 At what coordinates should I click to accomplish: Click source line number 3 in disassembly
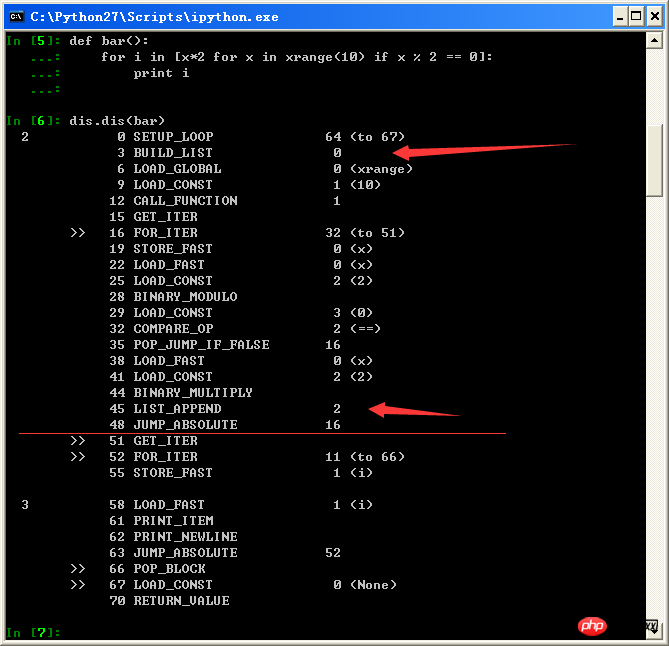pyautogui.click(x=25, y=505)
